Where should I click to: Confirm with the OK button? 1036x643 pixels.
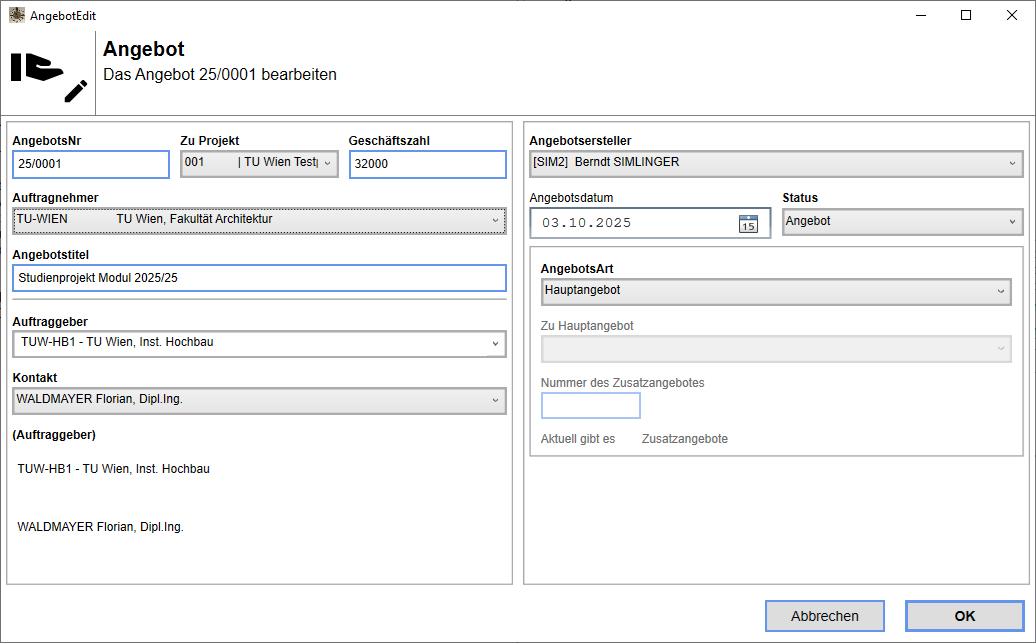[x=964, y=616]
